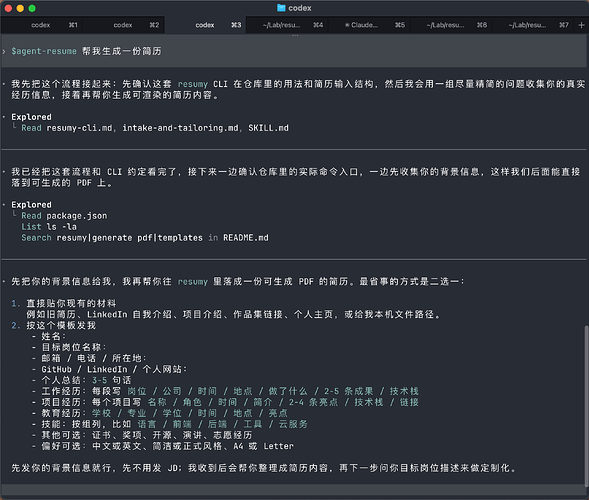Click the line 例如旧简历、LinkedIn 自我介绍
This screenshot has height=500, width=589.
tap(233, 314)
